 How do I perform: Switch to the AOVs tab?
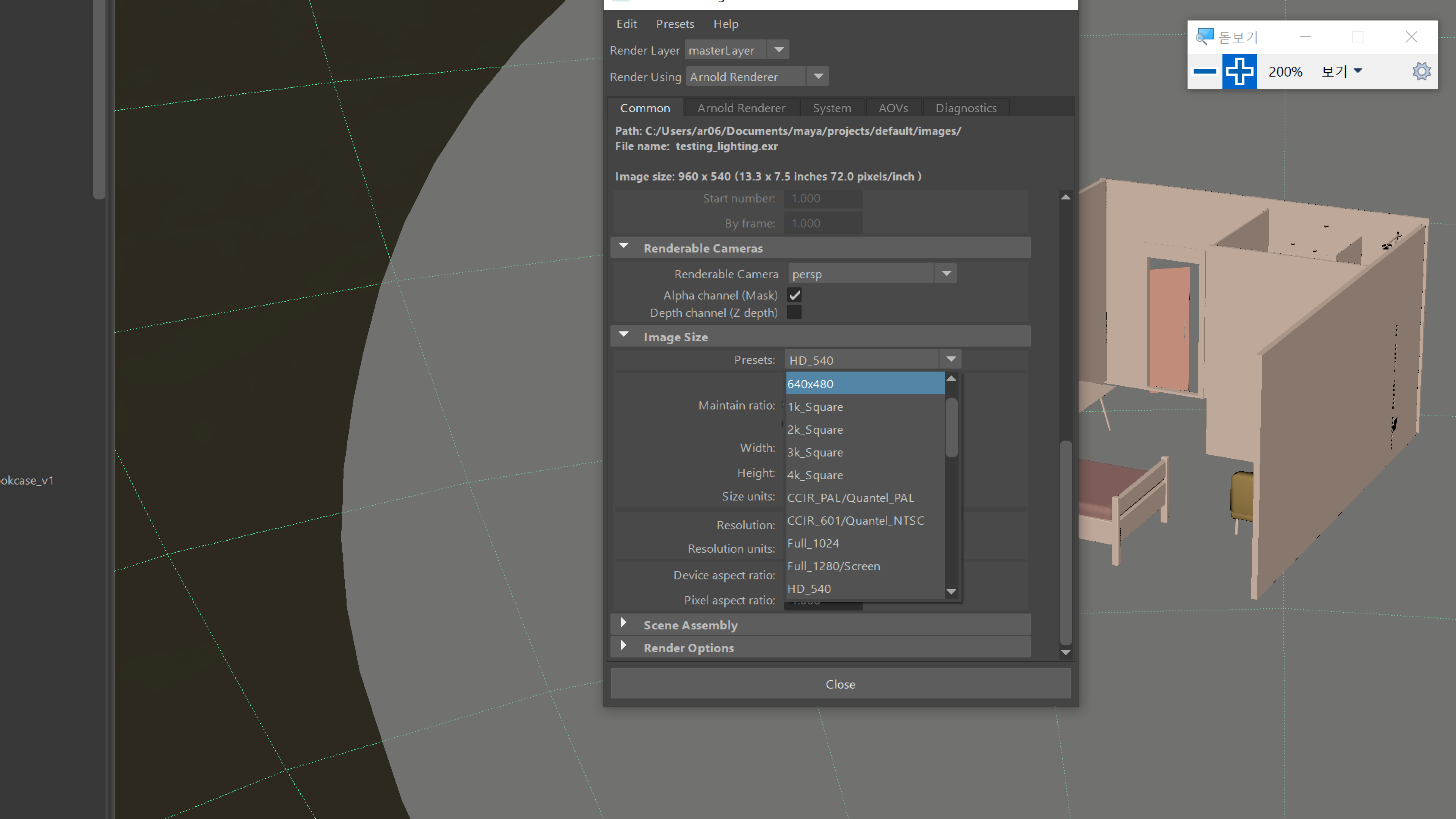pos(893,107)
